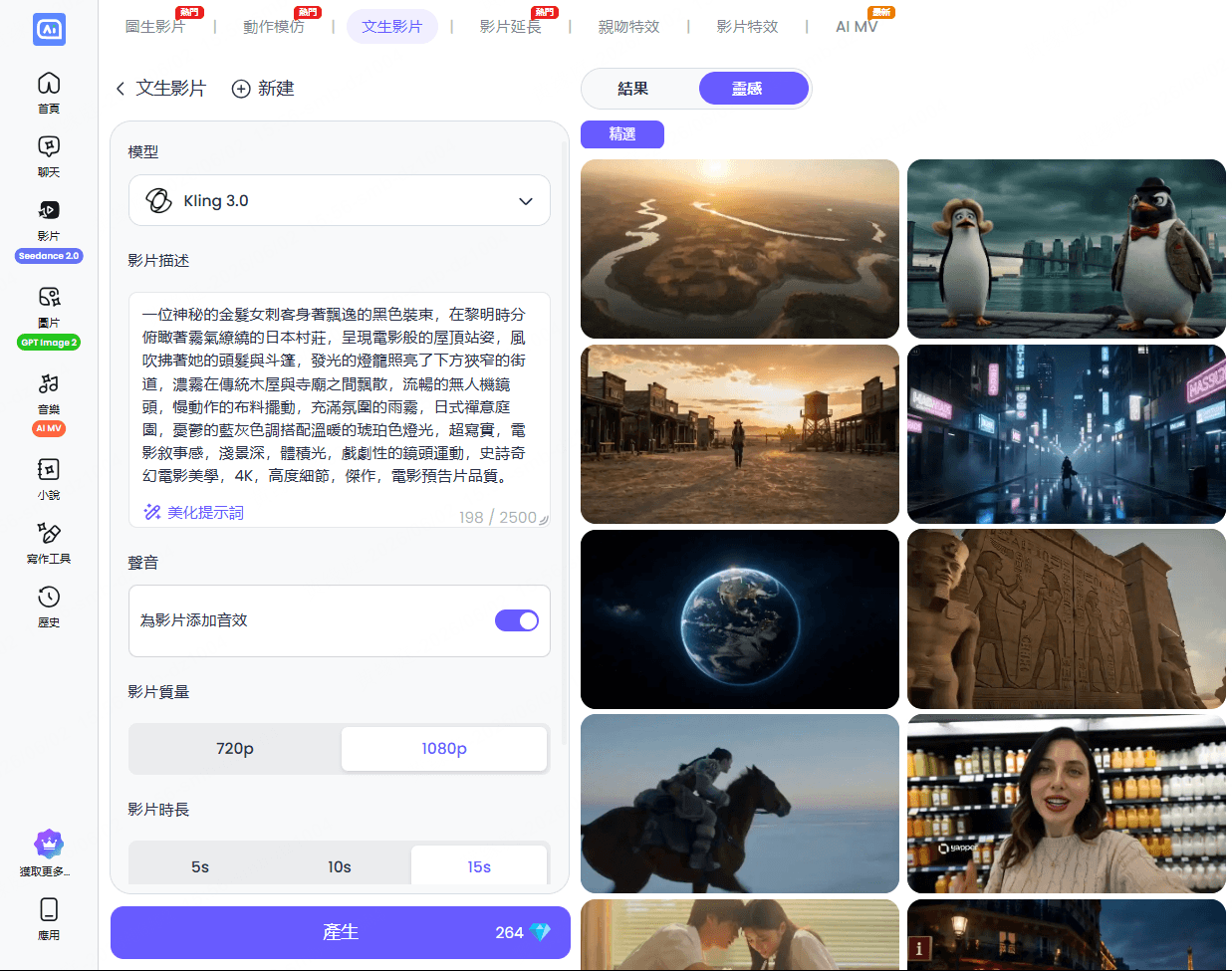1232x971 pixels.
Task: Open the 影片 video sidebar icon
Action: pyautogui.click(x=49, y=210)
